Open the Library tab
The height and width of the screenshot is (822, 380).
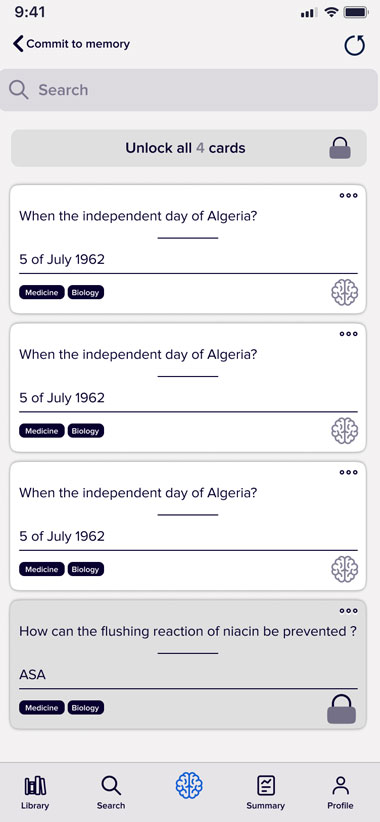(35, 793)
